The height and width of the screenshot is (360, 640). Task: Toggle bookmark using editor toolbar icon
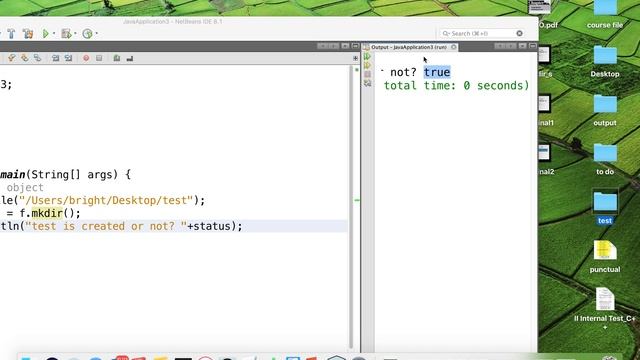tap(38, 58)
